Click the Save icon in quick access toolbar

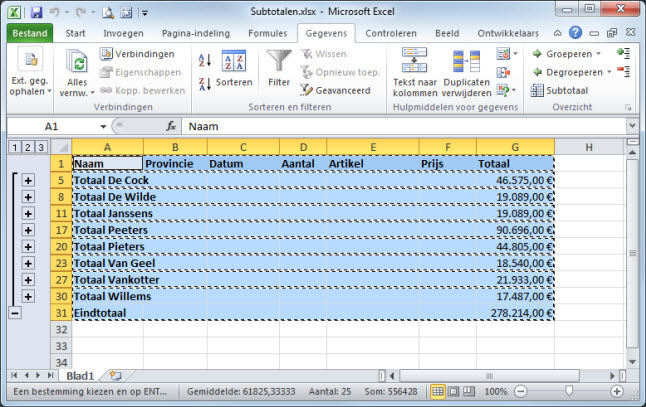click(36, 12)
